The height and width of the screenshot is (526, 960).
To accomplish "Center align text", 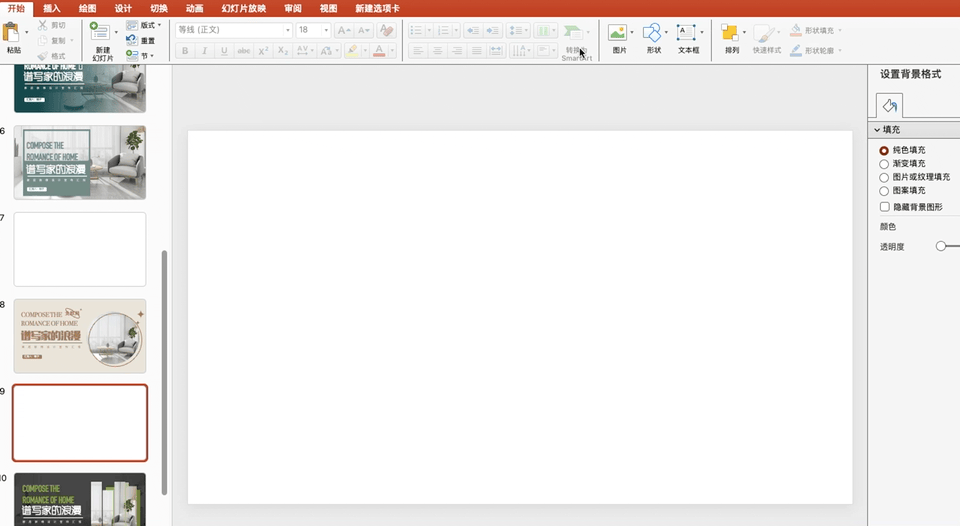I will pyautogui.click(x=437, y=51).
